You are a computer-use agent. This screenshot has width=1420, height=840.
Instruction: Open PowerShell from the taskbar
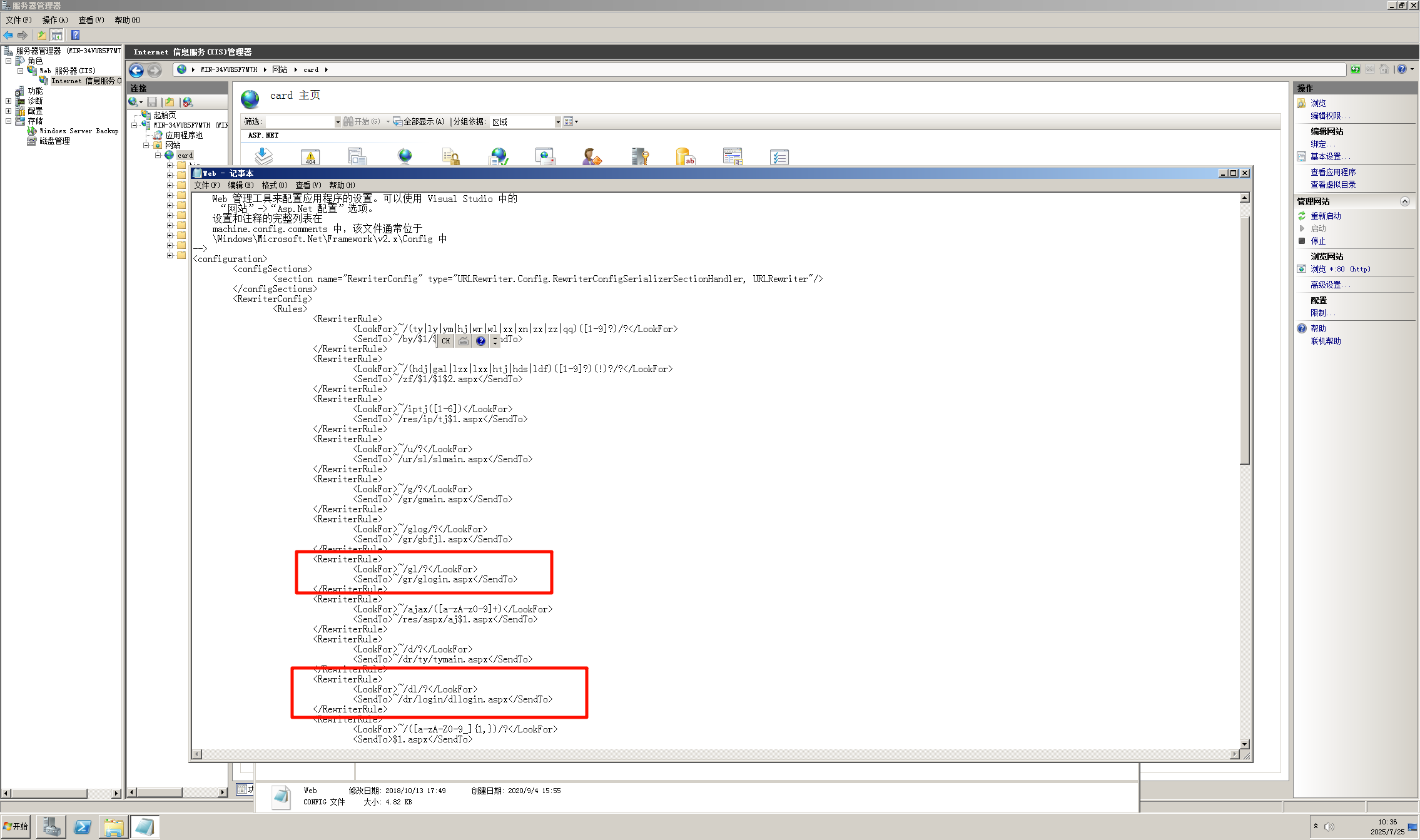pyautogui.click(x=83, y=827)
